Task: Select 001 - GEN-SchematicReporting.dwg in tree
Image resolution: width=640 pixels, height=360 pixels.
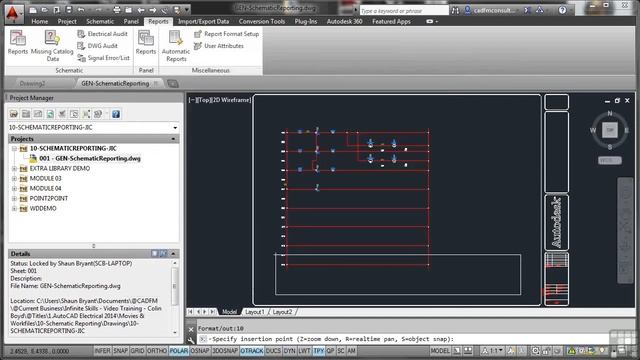Action: (x=90, y=158)
